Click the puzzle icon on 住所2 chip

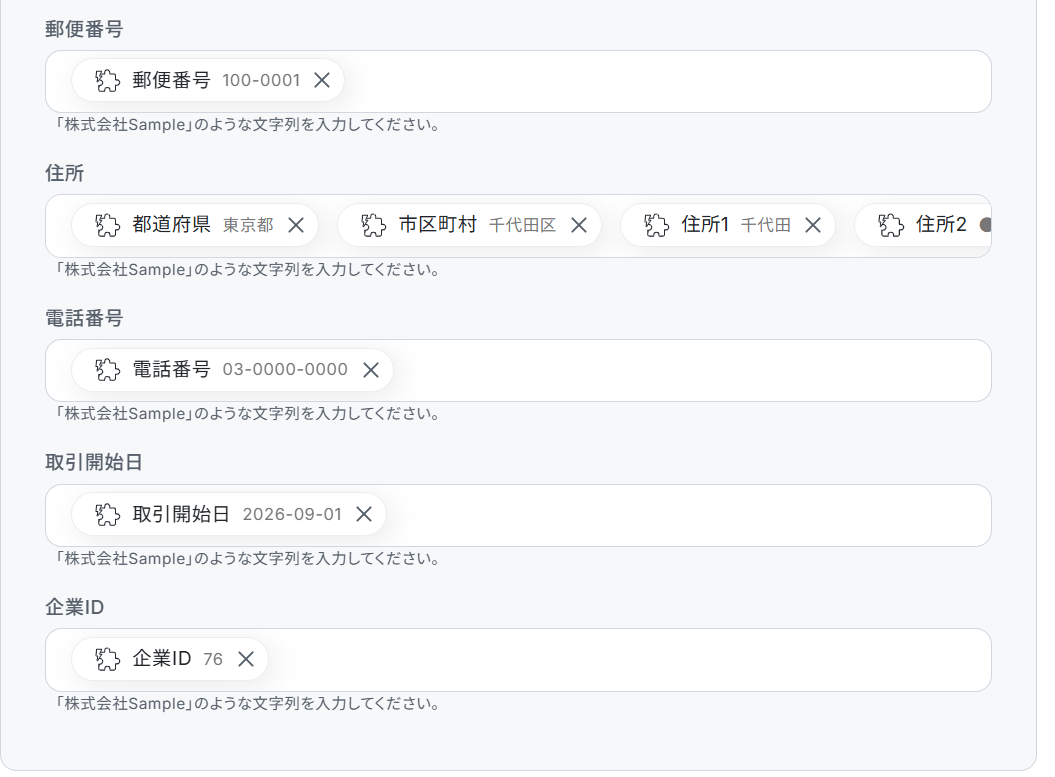891,225
